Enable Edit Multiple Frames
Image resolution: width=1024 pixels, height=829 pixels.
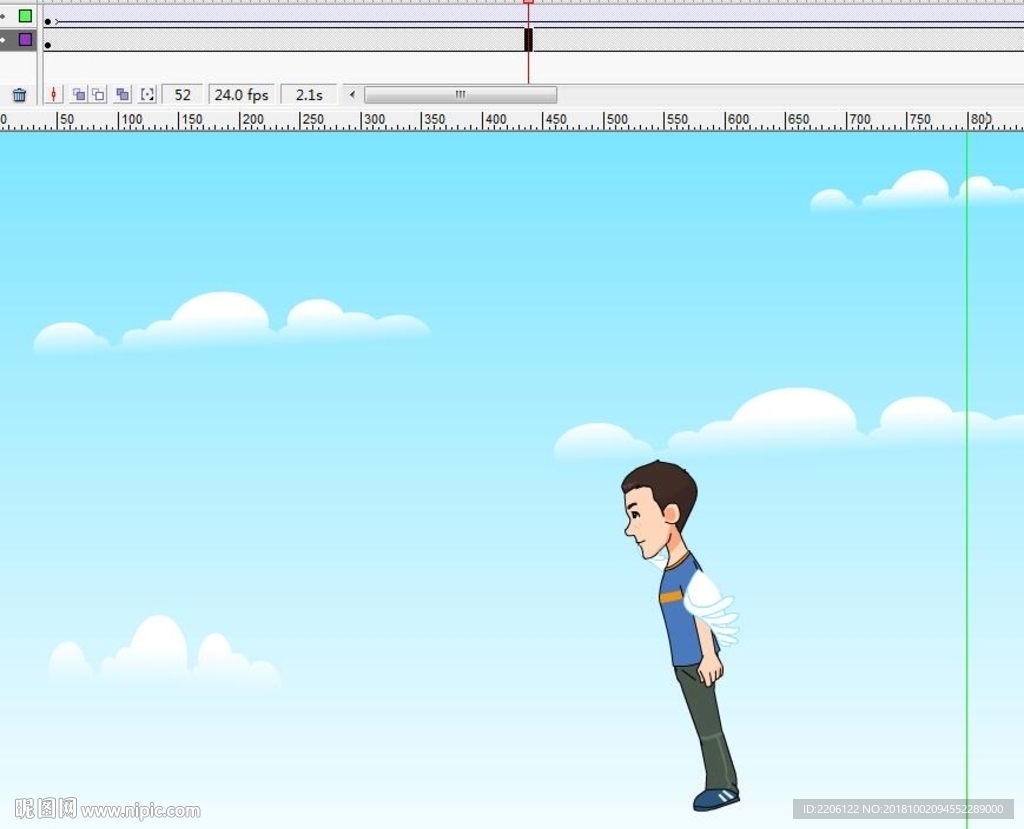[122, 95]
